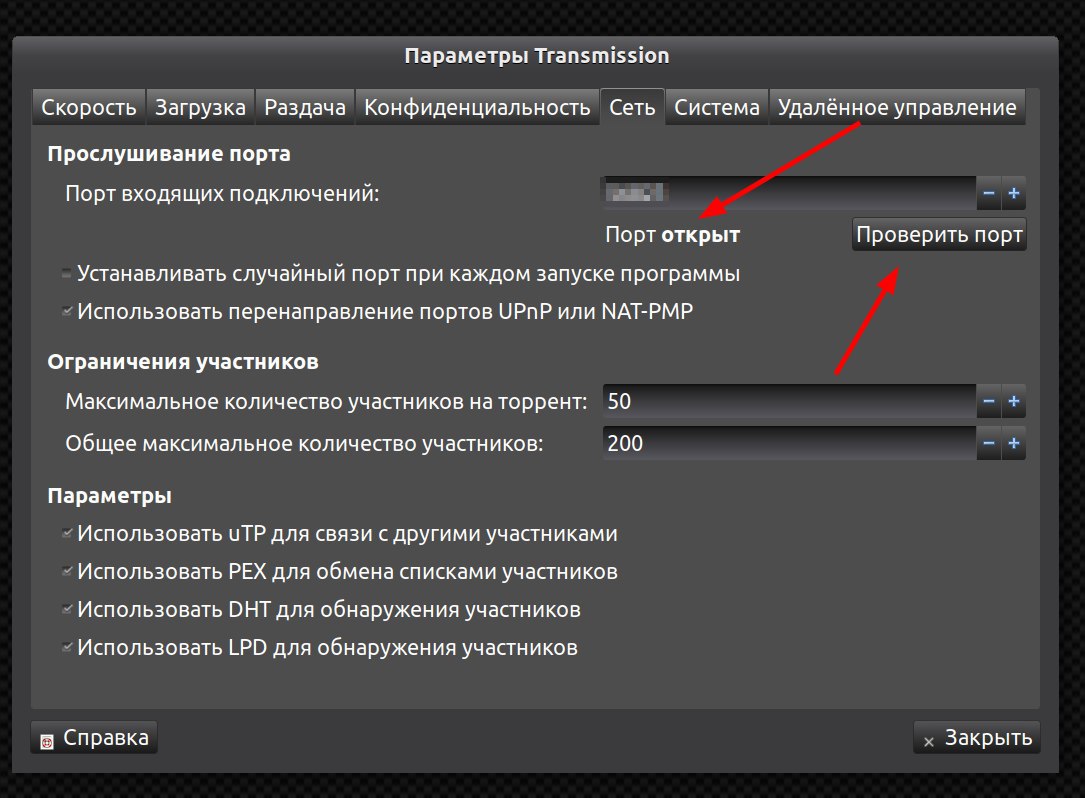
Task: Select the Сеть tab
Action: pyautogui.click(x=632, y=107)
